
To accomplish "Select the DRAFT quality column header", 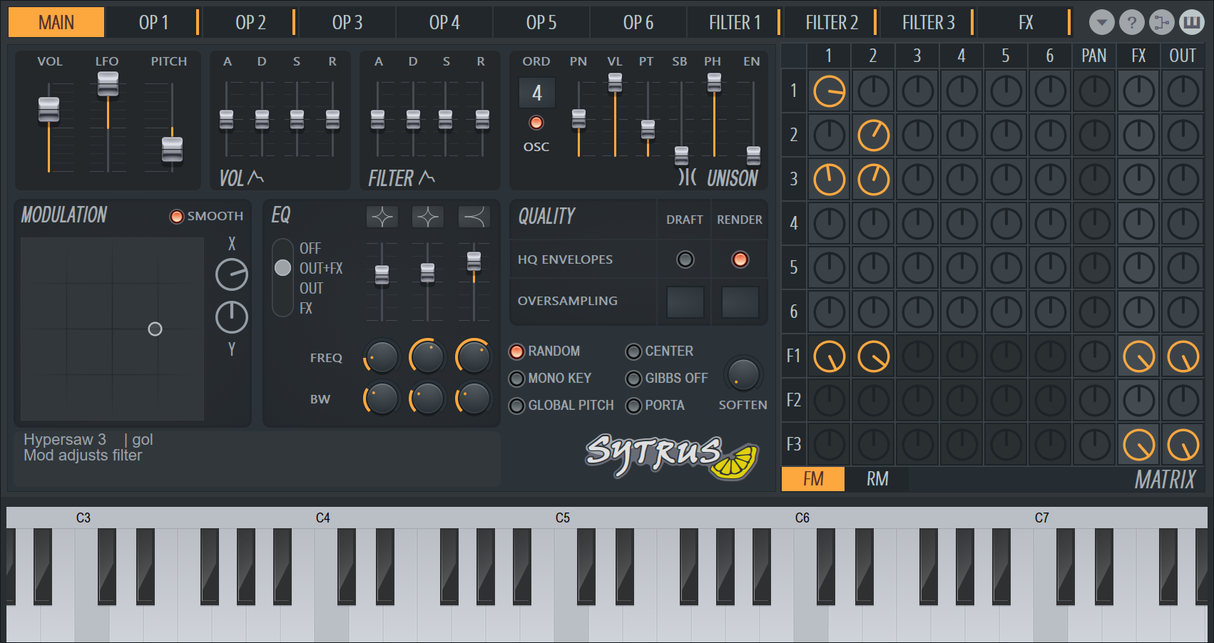I will (x=684, y=219).
